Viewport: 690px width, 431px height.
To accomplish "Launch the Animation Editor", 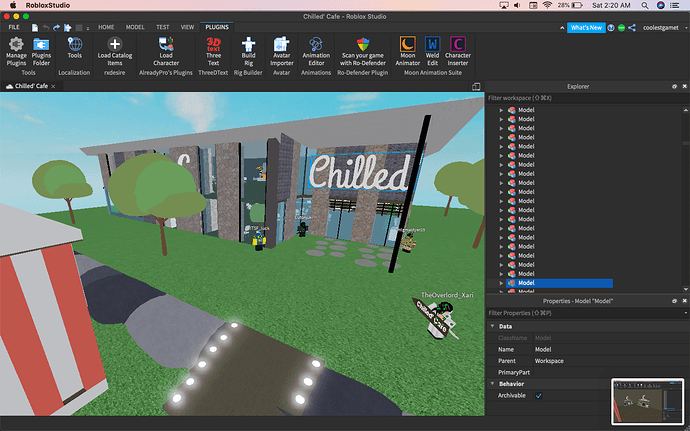I will tap(316, 52).
